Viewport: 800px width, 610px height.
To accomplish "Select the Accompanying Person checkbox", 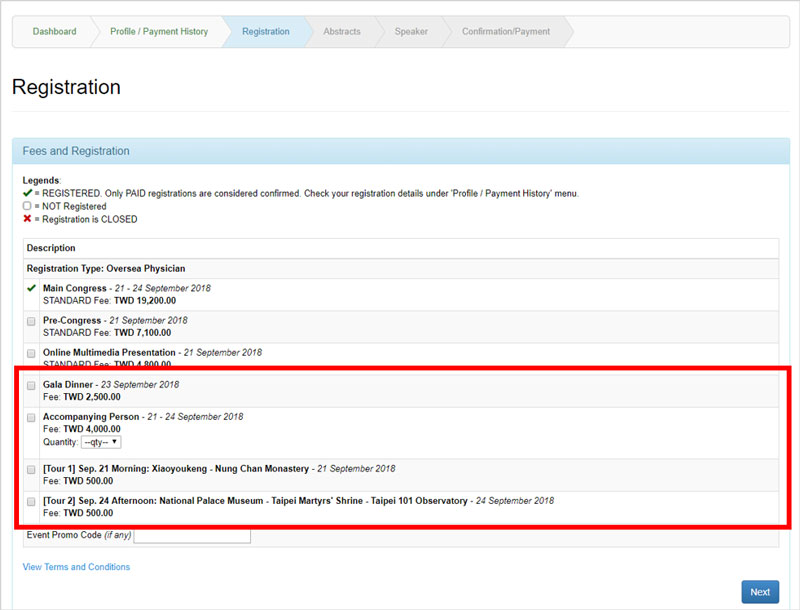I will 31,417.
